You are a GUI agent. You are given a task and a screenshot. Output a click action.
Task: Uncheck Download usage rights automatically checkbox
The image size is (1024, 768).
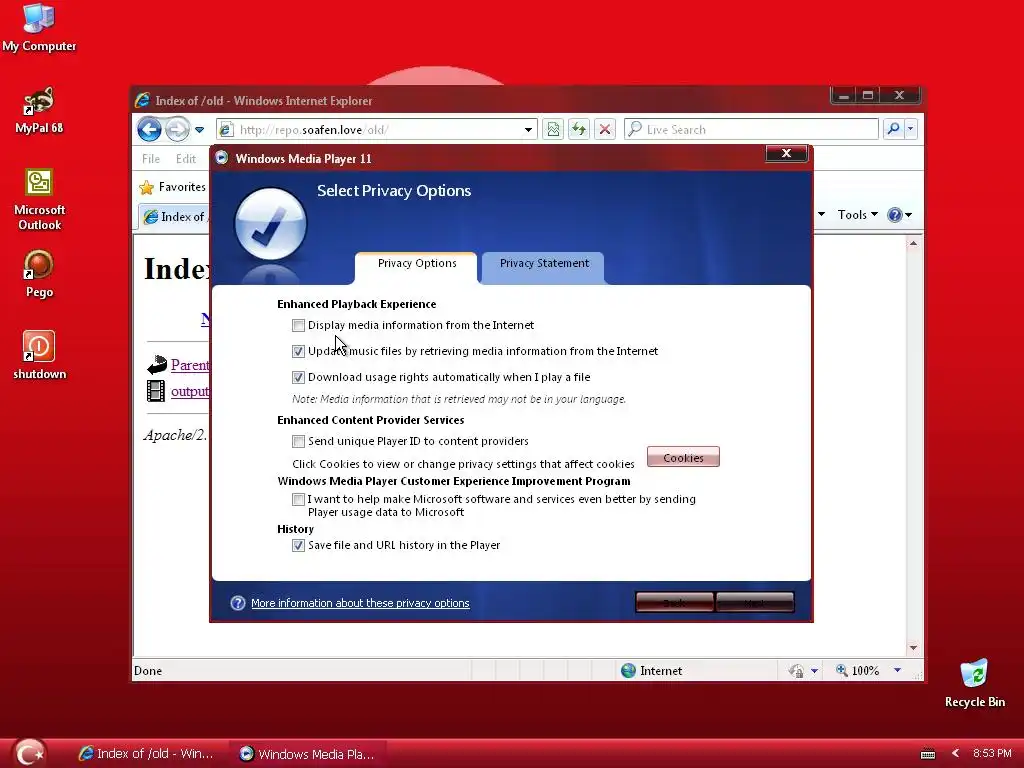298,377
